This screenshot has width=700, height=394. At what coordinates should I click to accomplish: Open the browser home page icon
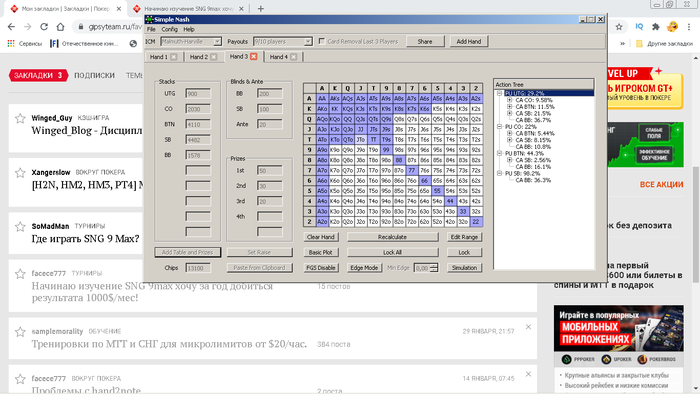pyautogui.click(x=60, y=27)
